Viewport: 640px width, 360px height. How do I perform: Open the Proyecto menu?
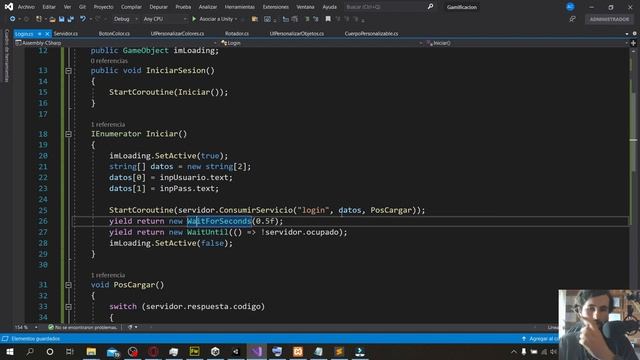coord(103,7)
